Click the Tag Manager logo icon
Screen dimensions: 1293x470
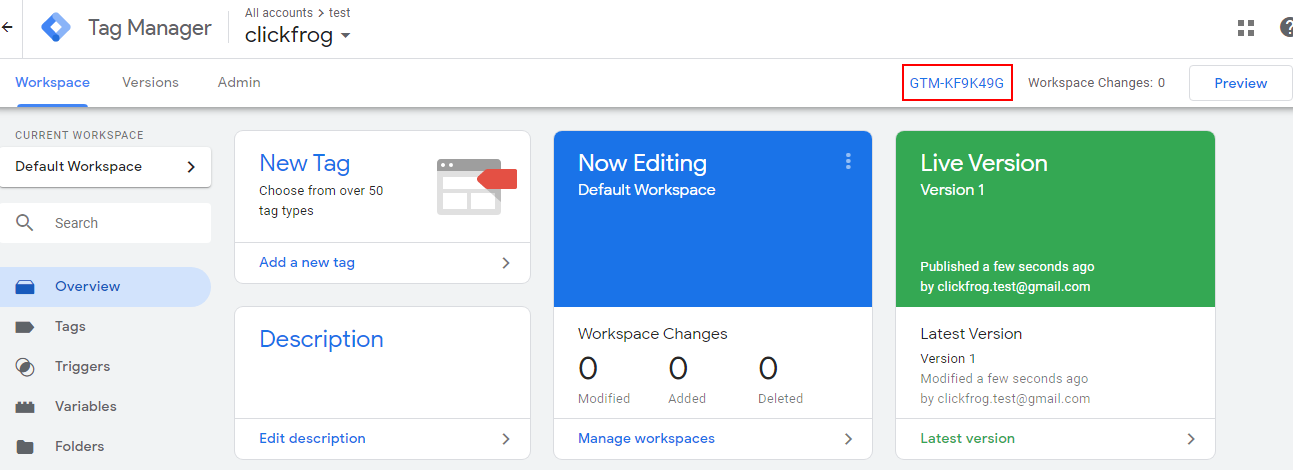click(x=56, y=28)
